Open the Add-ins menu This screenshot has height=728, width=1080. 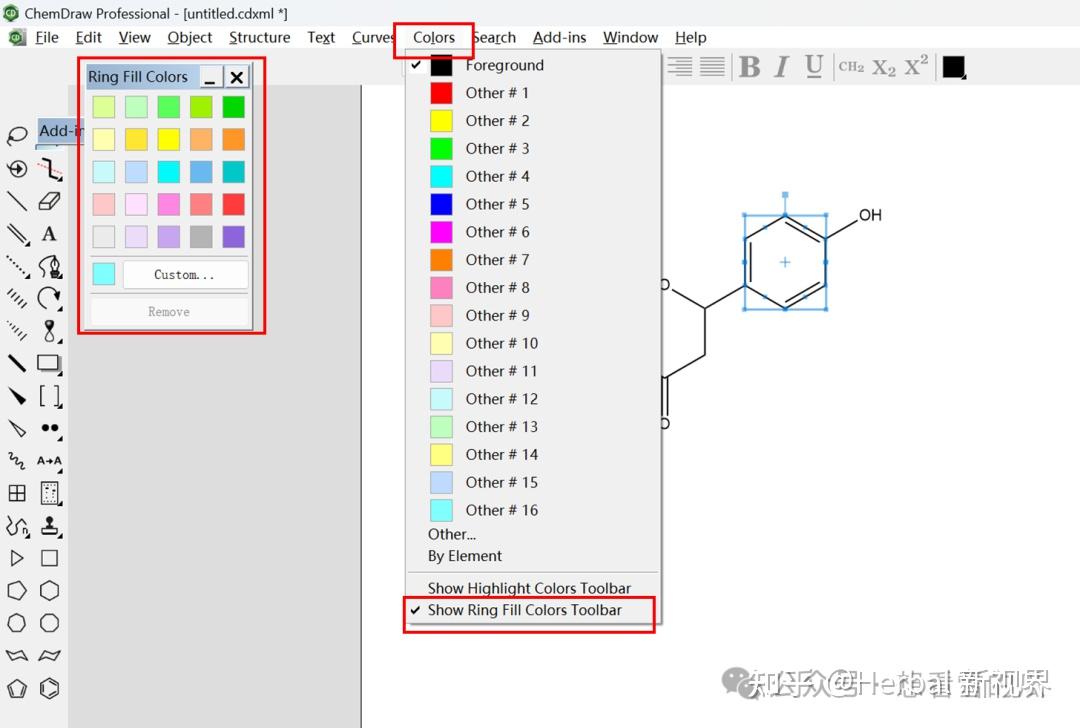point(559,37)
